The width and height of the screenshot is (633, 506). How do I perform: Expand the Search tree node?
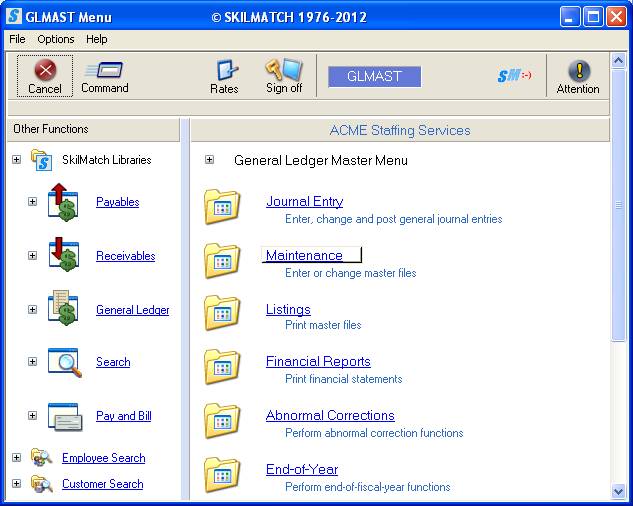tap(32, 361)
